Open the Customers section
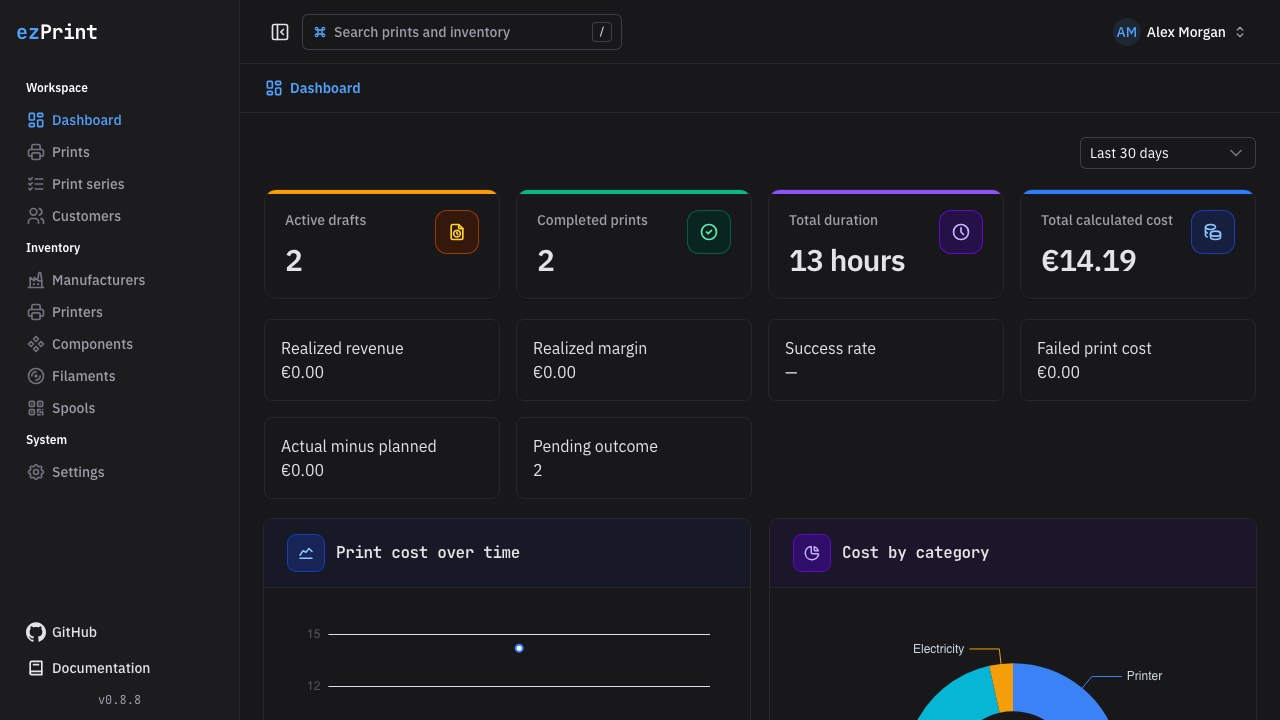Viewport: 1280px width, 720px height. (x=120, y=216)
